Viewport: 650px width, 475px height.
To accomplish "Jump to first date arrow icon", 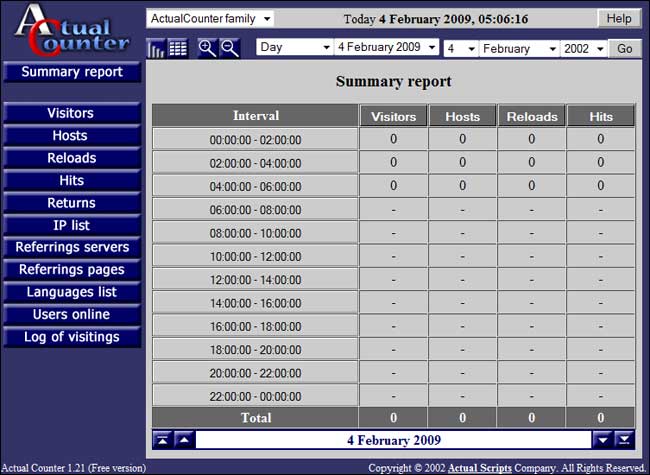I will [x=162, y=439].
